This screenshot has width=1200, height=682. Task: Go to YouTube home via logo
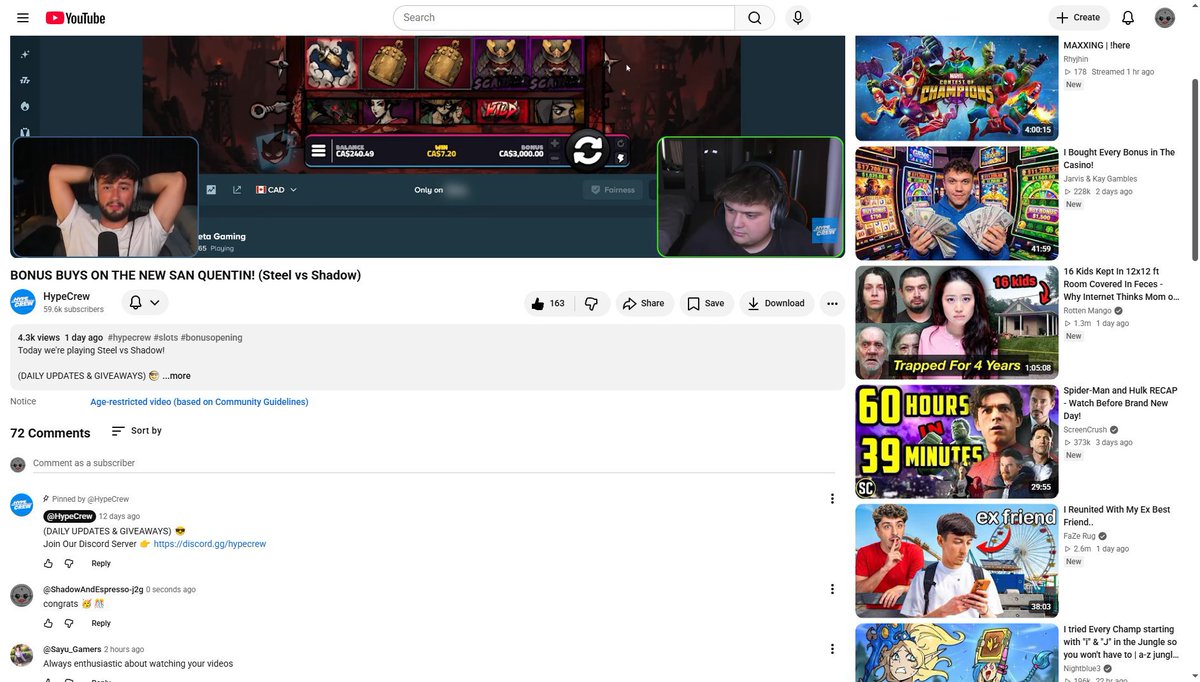click(75, 17)
